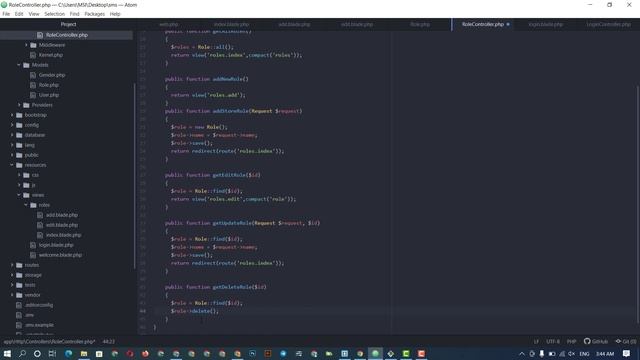Expand the routes folder
Screen dimensions: 640x360
[x=12, y=265]
